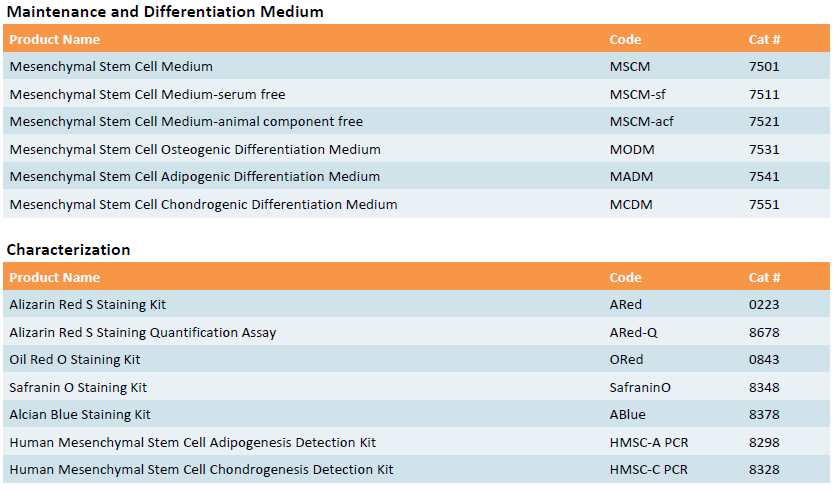Click catalog number 7501

coord(764,67)
